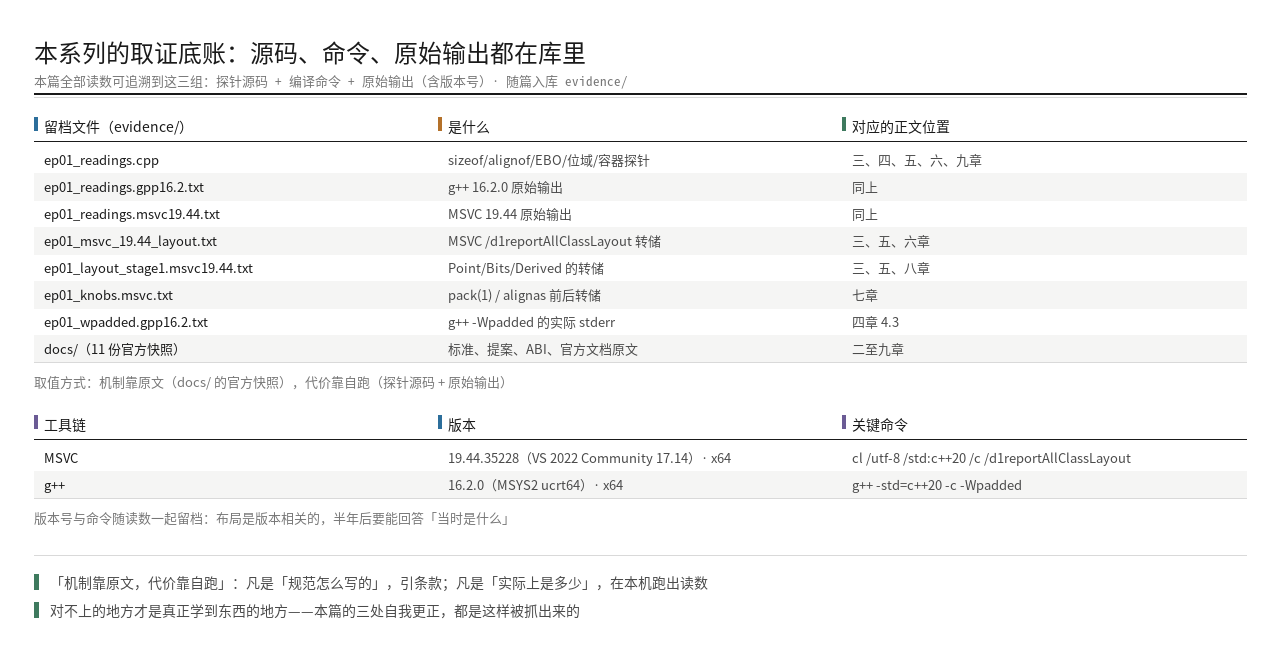Screen dimensions: 1280x661
Task: Select file name ep01_readings.msvc19.44.txt
Action: pos(132,214)
